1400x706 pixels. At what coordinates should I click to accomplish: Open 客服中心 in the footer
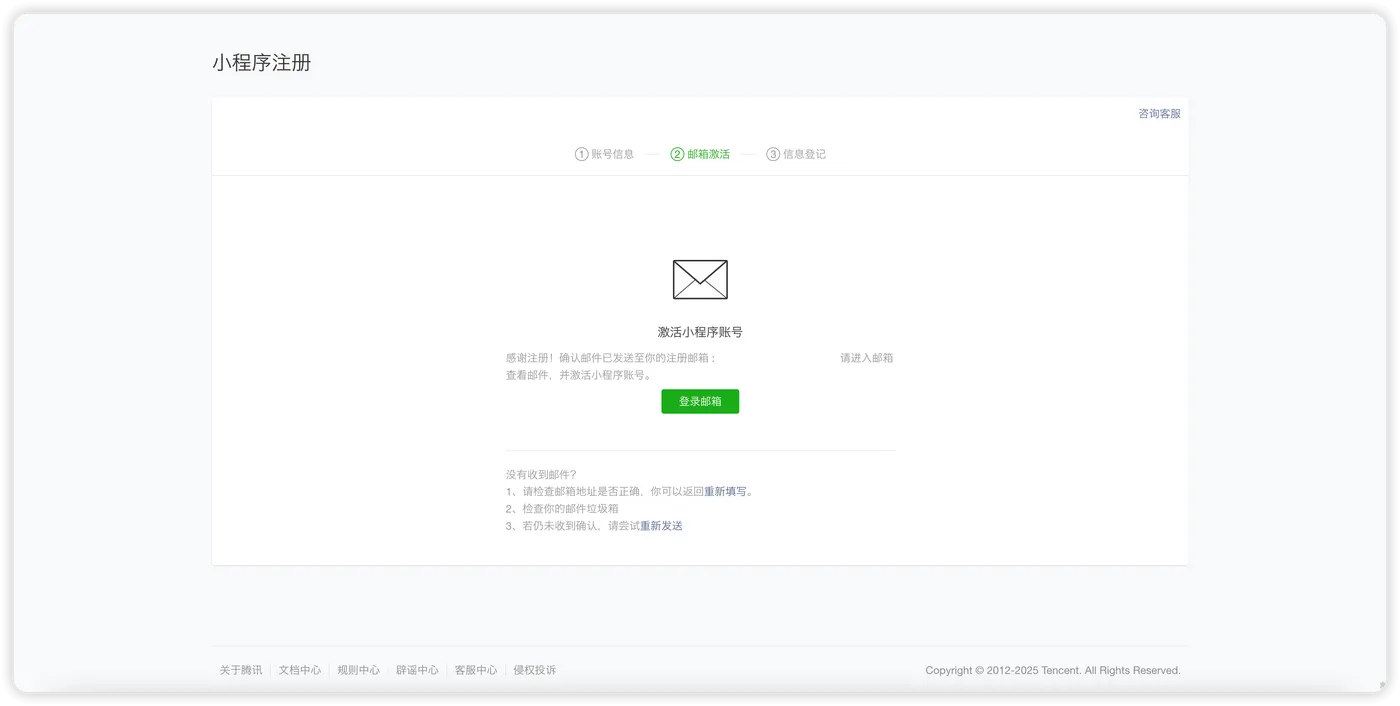coord(476,670)
